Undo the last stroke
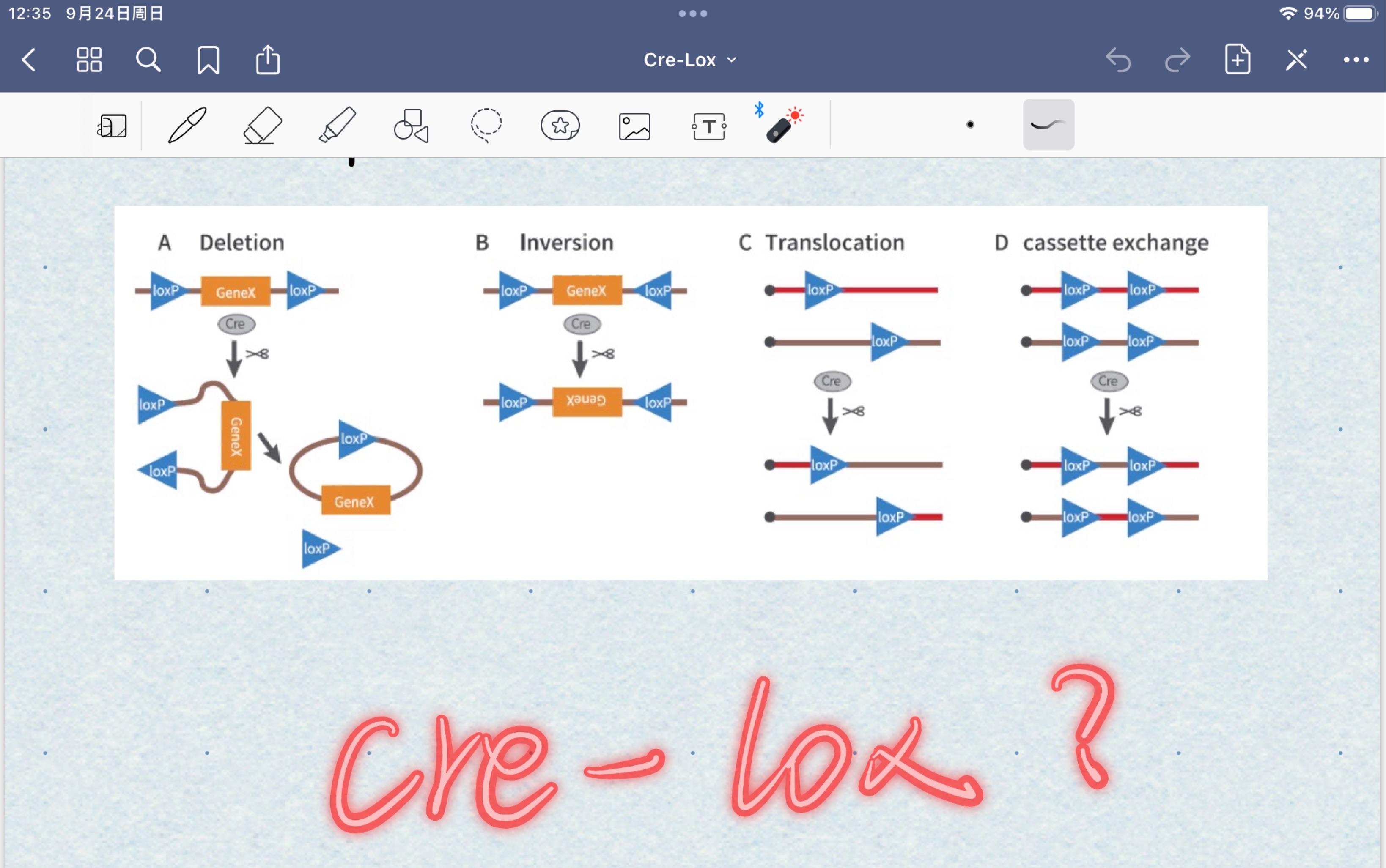 (1118, 60)
